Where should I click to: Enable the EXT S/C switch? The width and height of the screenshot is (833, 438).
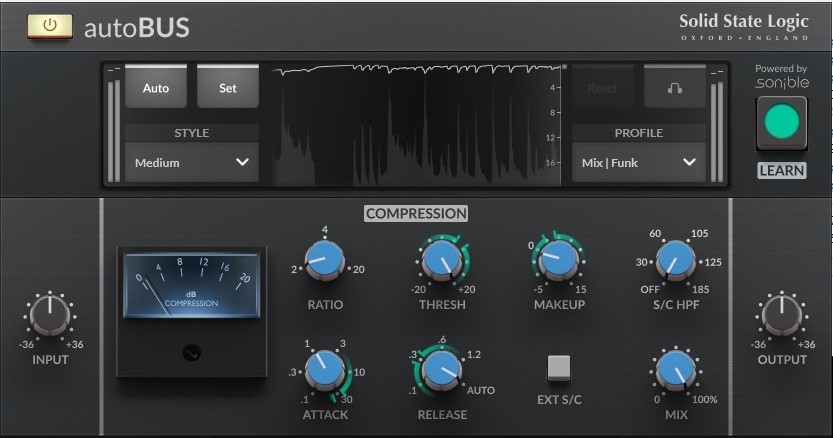(558, 368)
